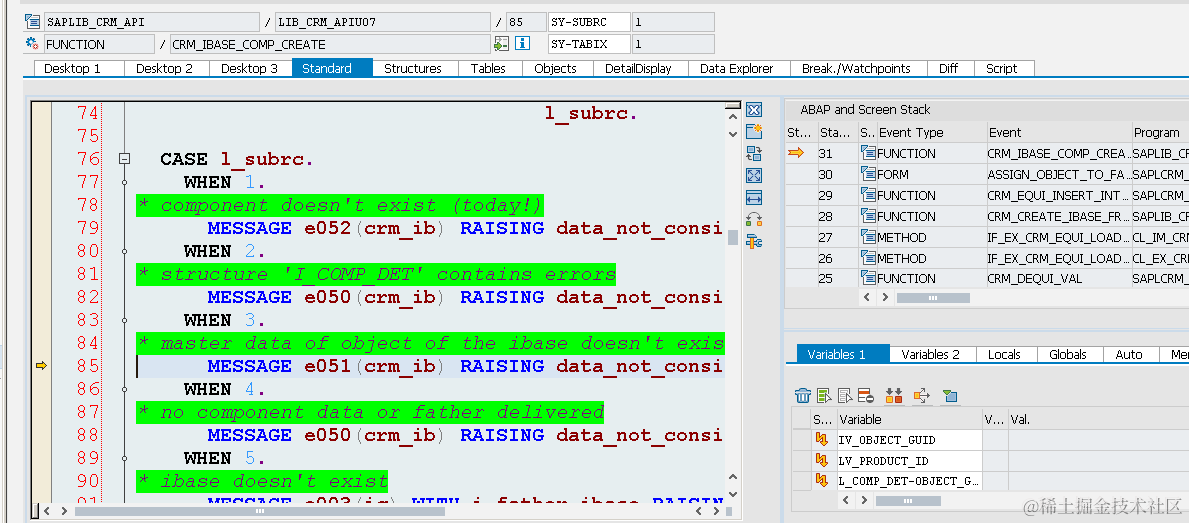Switch to Desktop 3 tab
This screenshot has width=1189, height=523.
click(x=249, y=68)
